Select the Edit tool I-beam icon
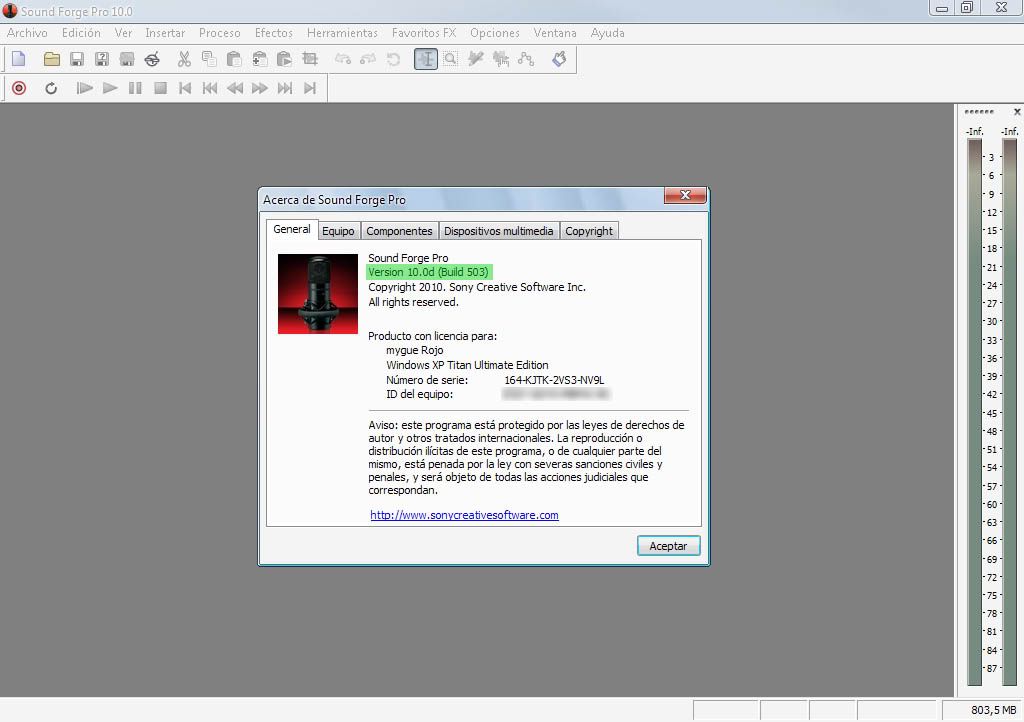1024x722 pixels. coord(426,59)
